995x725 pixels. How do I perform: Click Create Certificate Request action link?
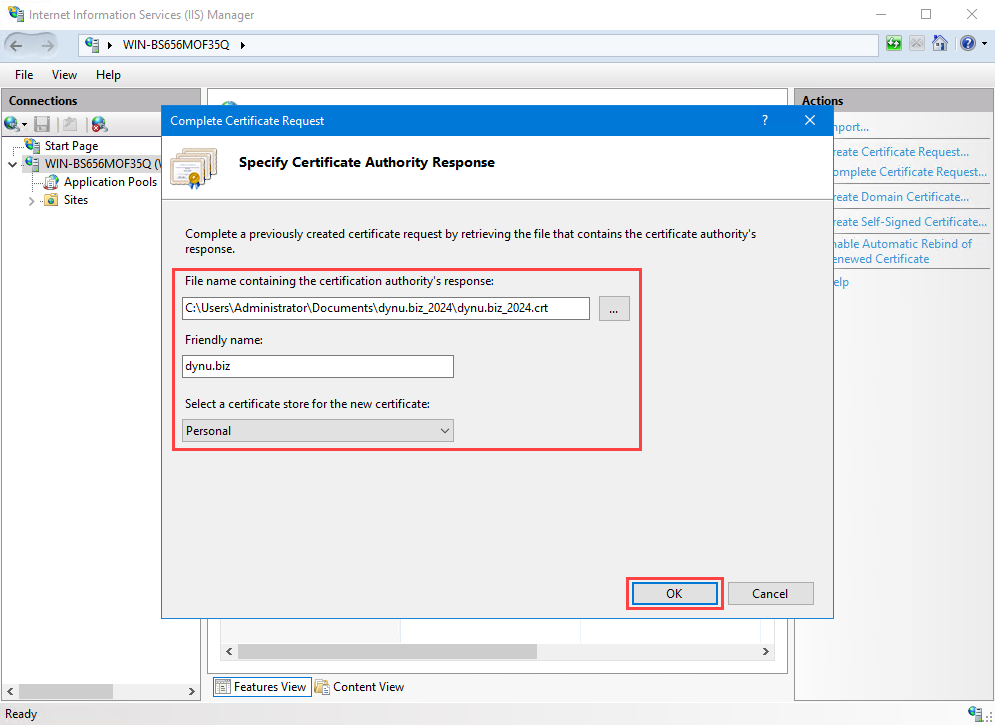coord(900,152)
